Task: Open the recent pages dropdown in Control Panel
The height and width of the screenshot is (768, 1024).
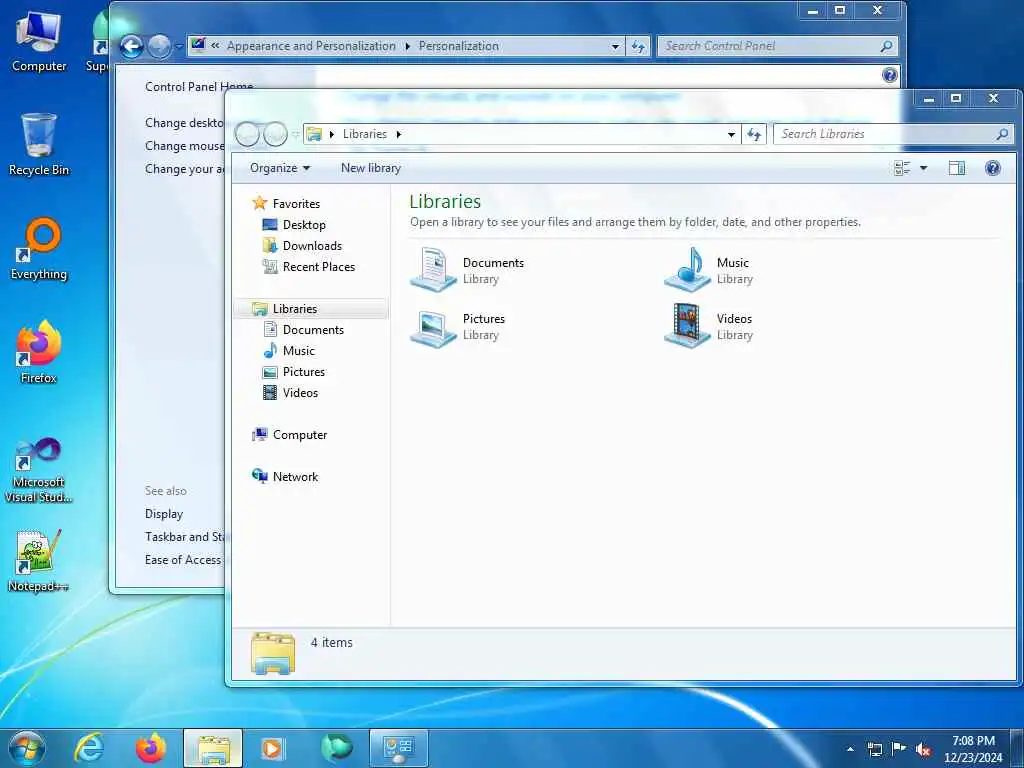Action: pyautogui.click(x=178, y=46)
